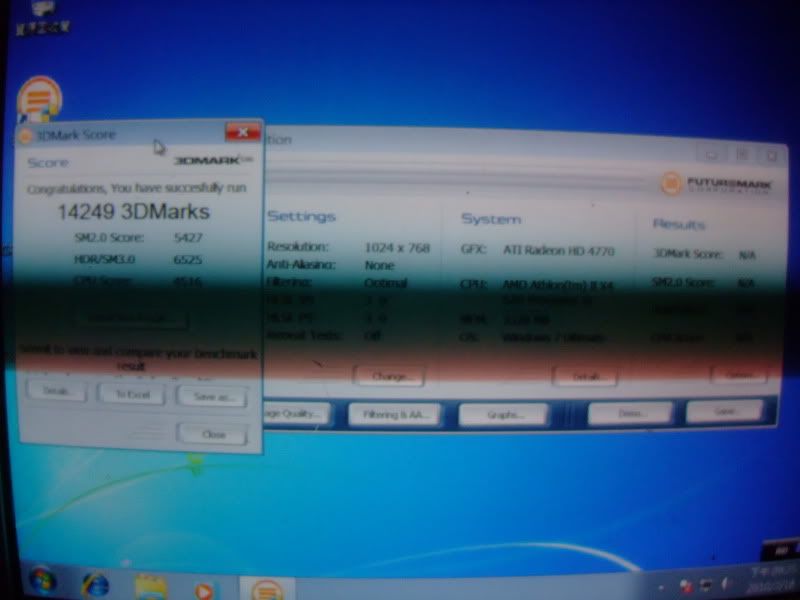Open the taskbar clock and date
Screen dimensions: 800x600
tap(770, 578)
